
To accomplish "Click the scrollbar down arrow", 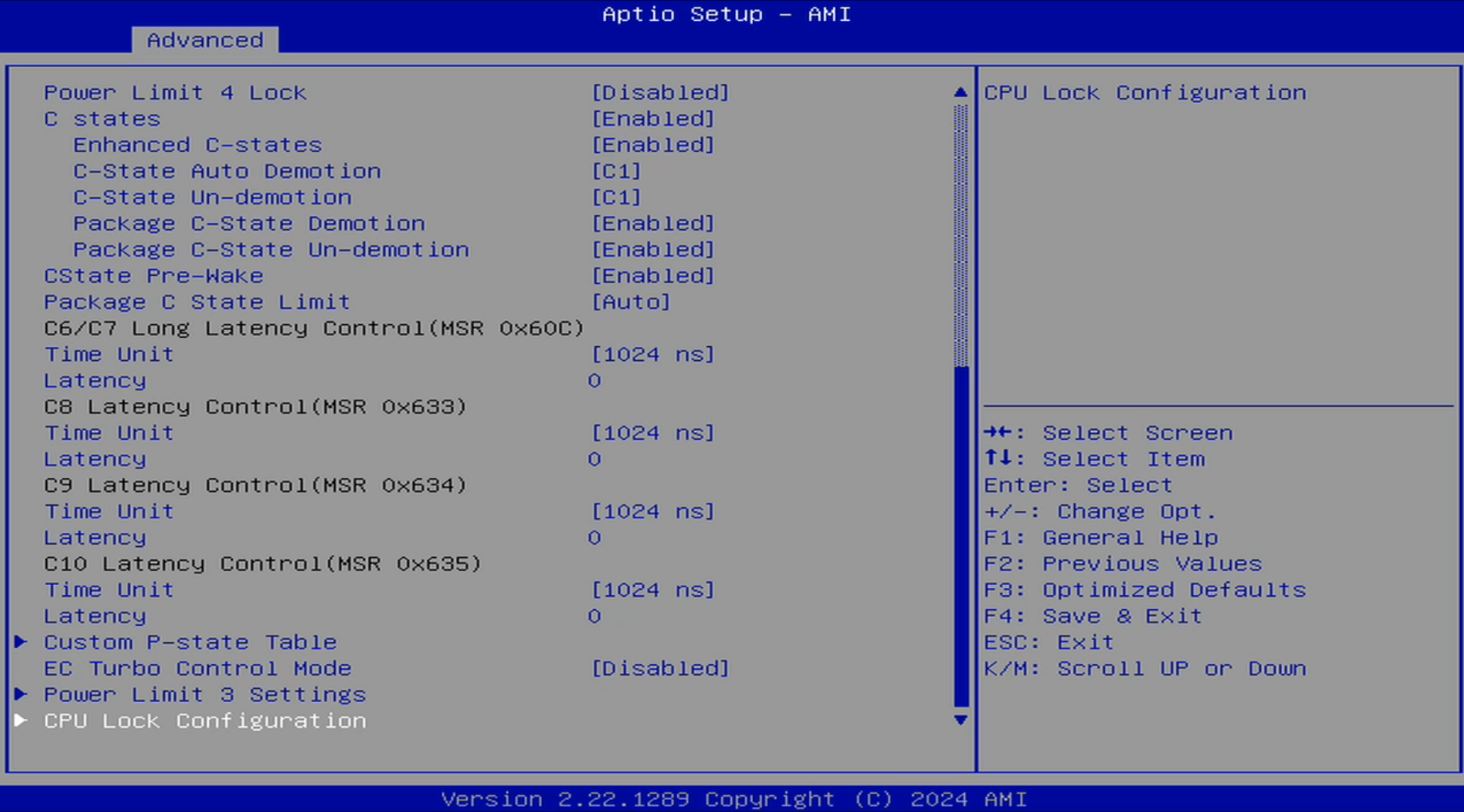I will [960, 720].
